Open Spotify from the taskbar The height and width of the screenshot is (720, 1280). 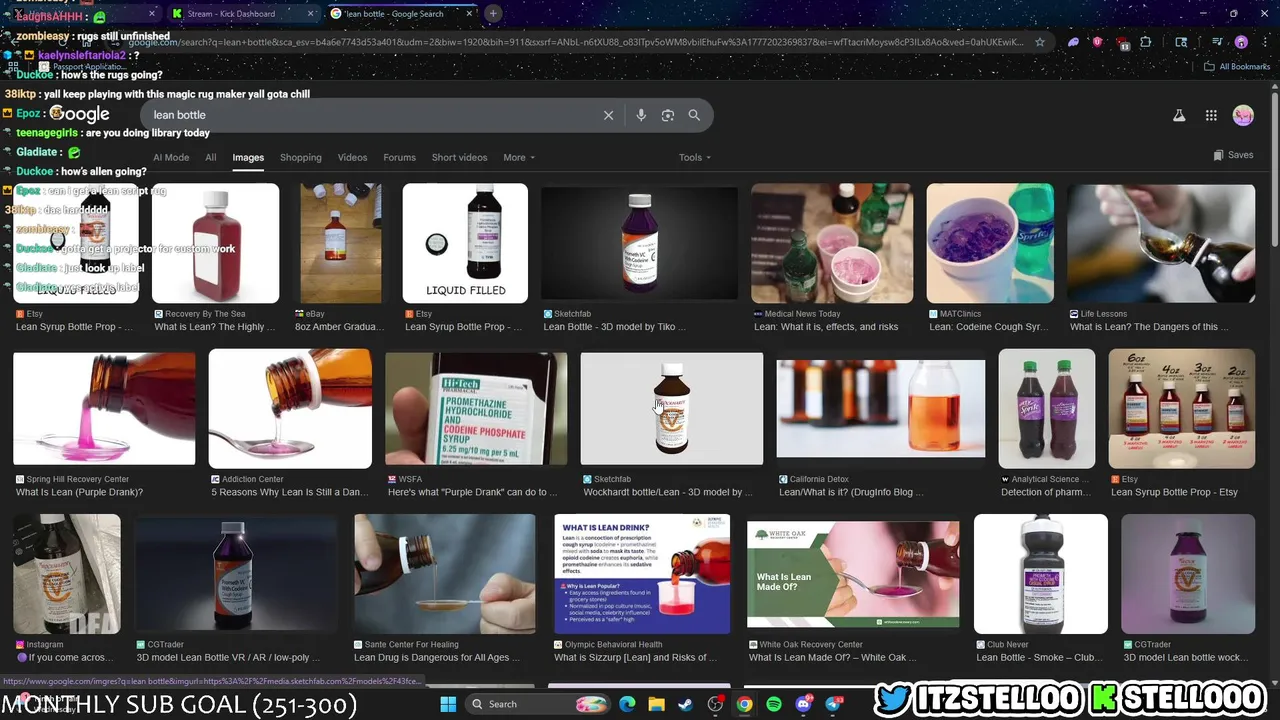click(x=774, y=704)
